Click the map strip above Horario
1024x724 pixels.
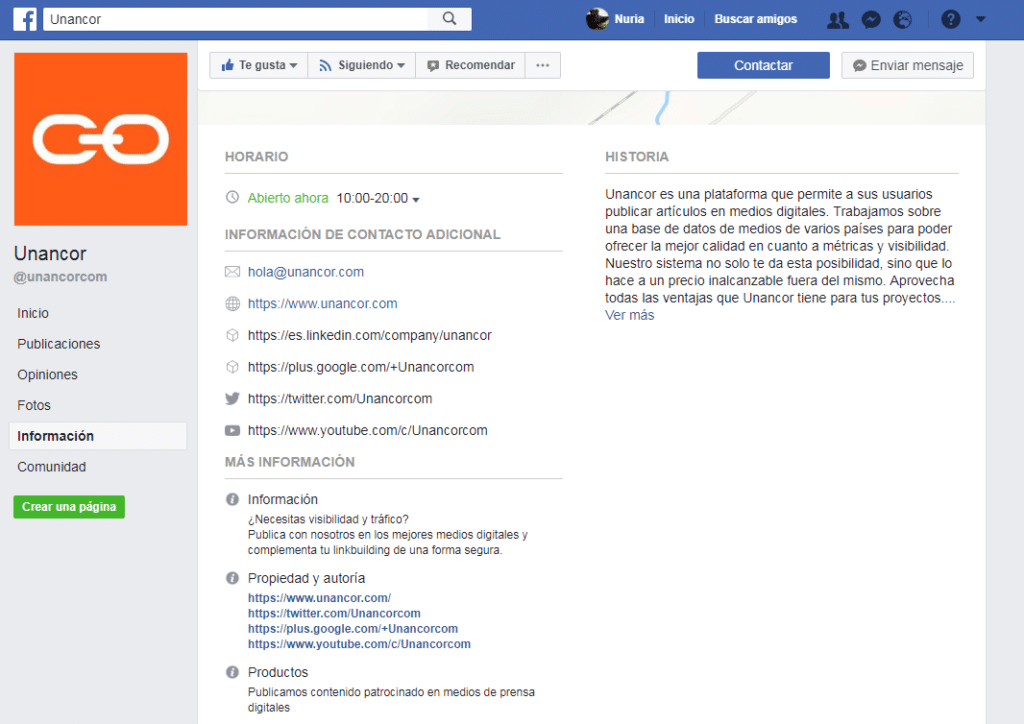[x=591, y=108]
